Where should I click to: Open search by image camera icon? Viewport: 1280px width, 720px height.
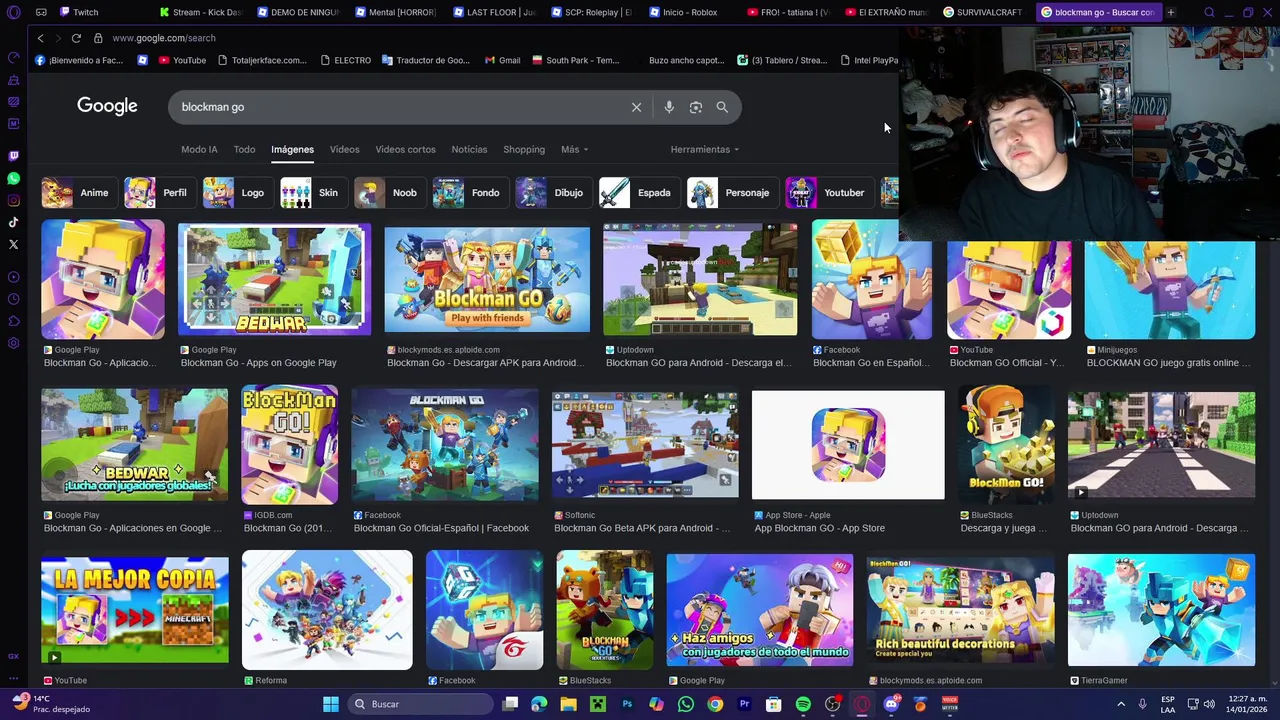click(696, 107)
